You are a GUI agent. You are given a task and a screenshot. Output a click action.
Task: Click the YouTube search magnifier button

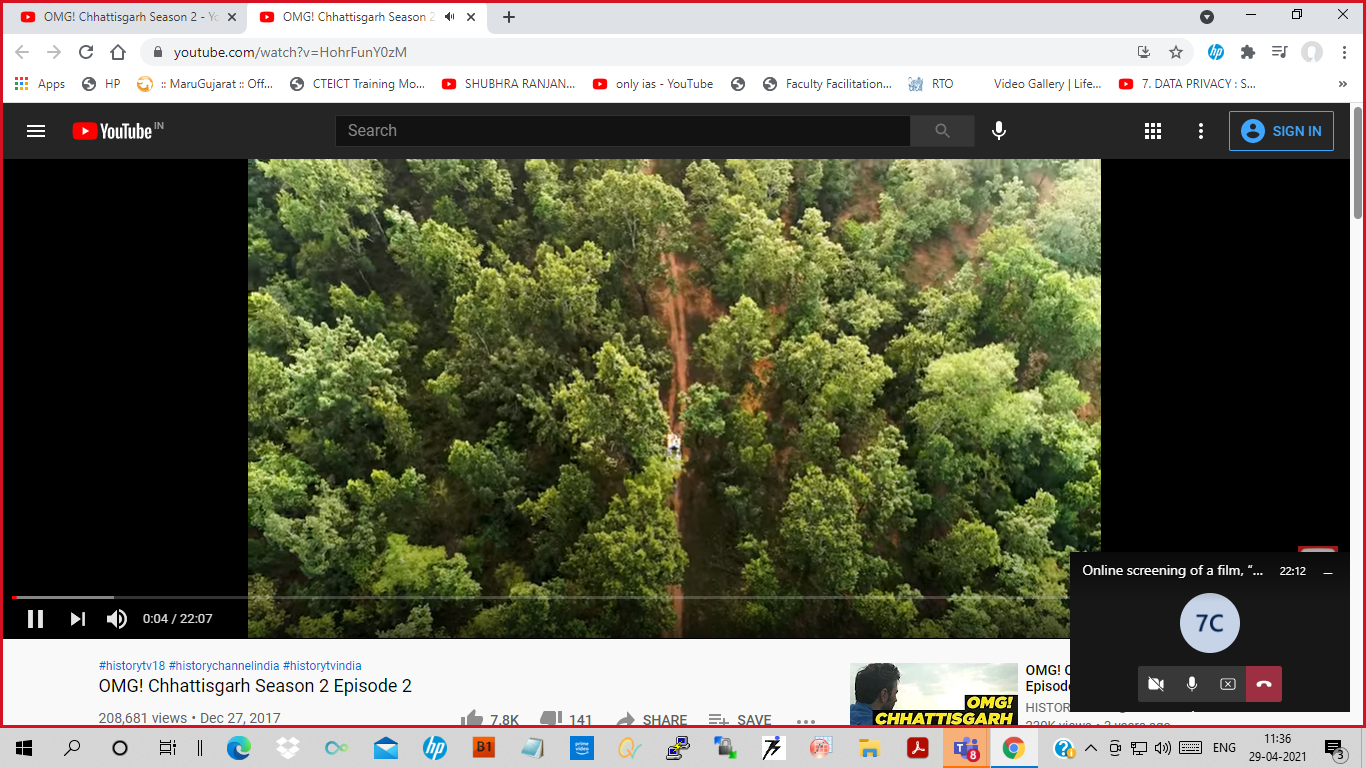click(942, 131)
